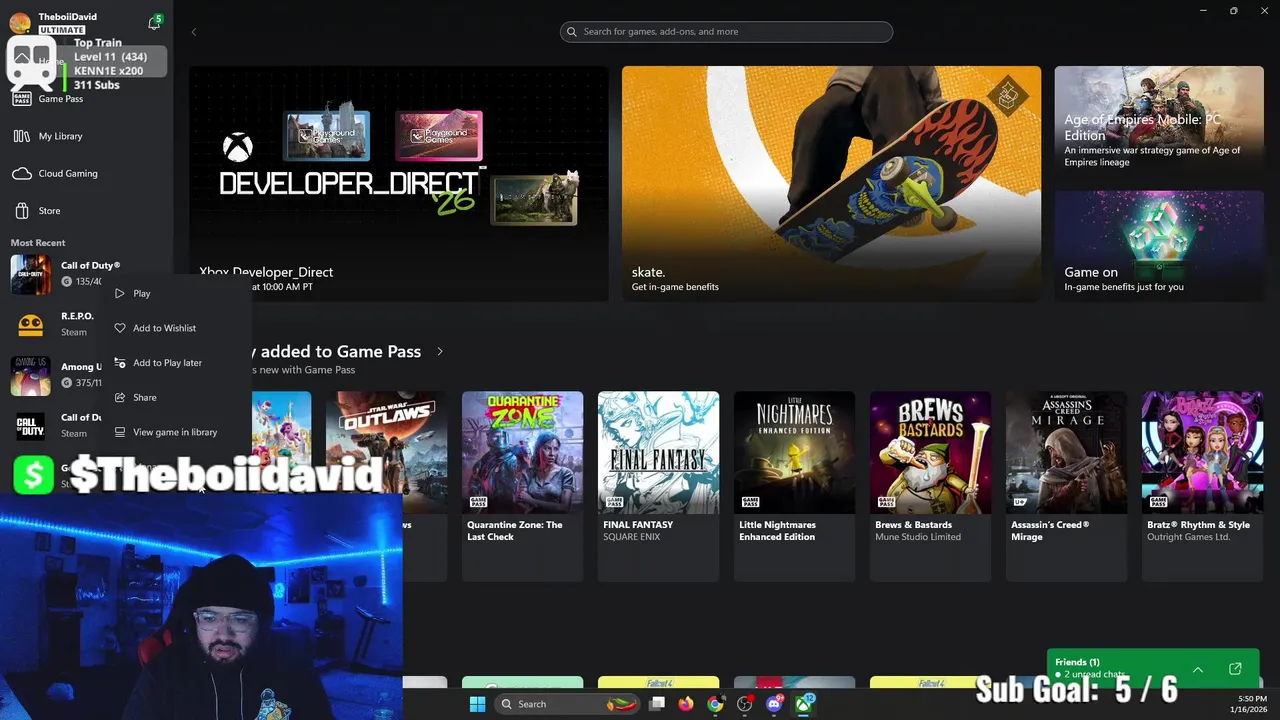The image size is (1280, 720).
Task: Click the 'Outright Games Ltd.' publisher text
Action: [x=1189, y=537]
